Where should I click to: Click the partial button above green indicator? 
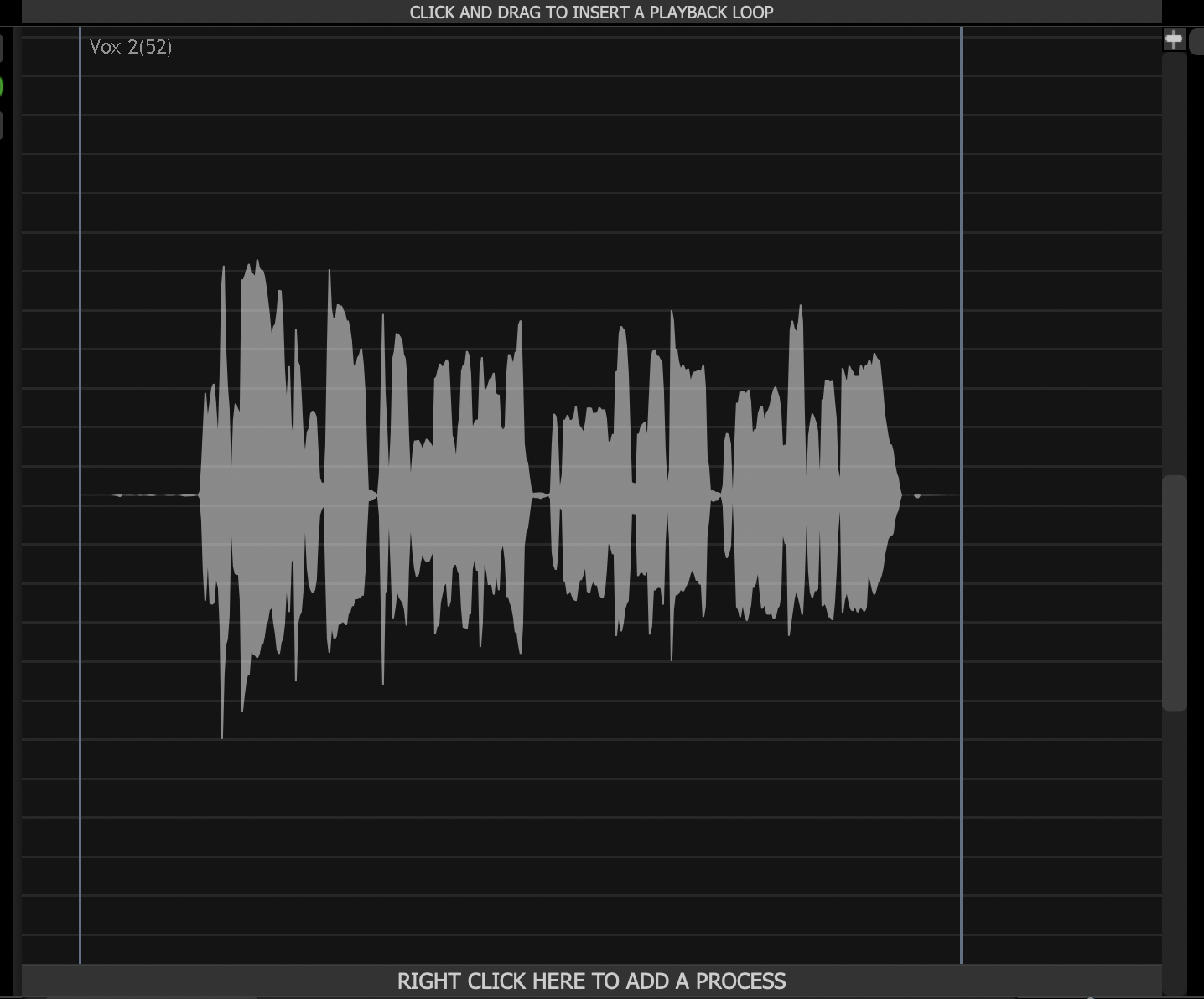(x=2, y=48)
